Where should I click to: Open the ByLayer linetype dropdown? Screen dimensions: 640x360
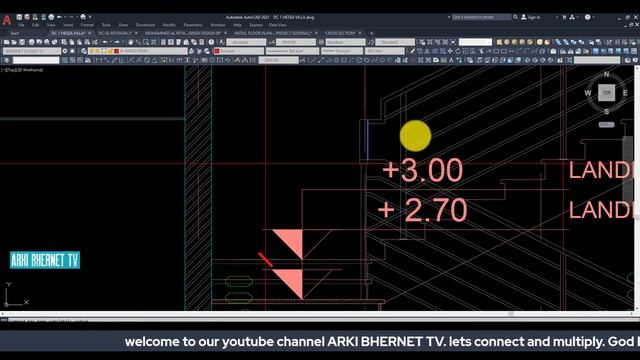click(292, 51)
